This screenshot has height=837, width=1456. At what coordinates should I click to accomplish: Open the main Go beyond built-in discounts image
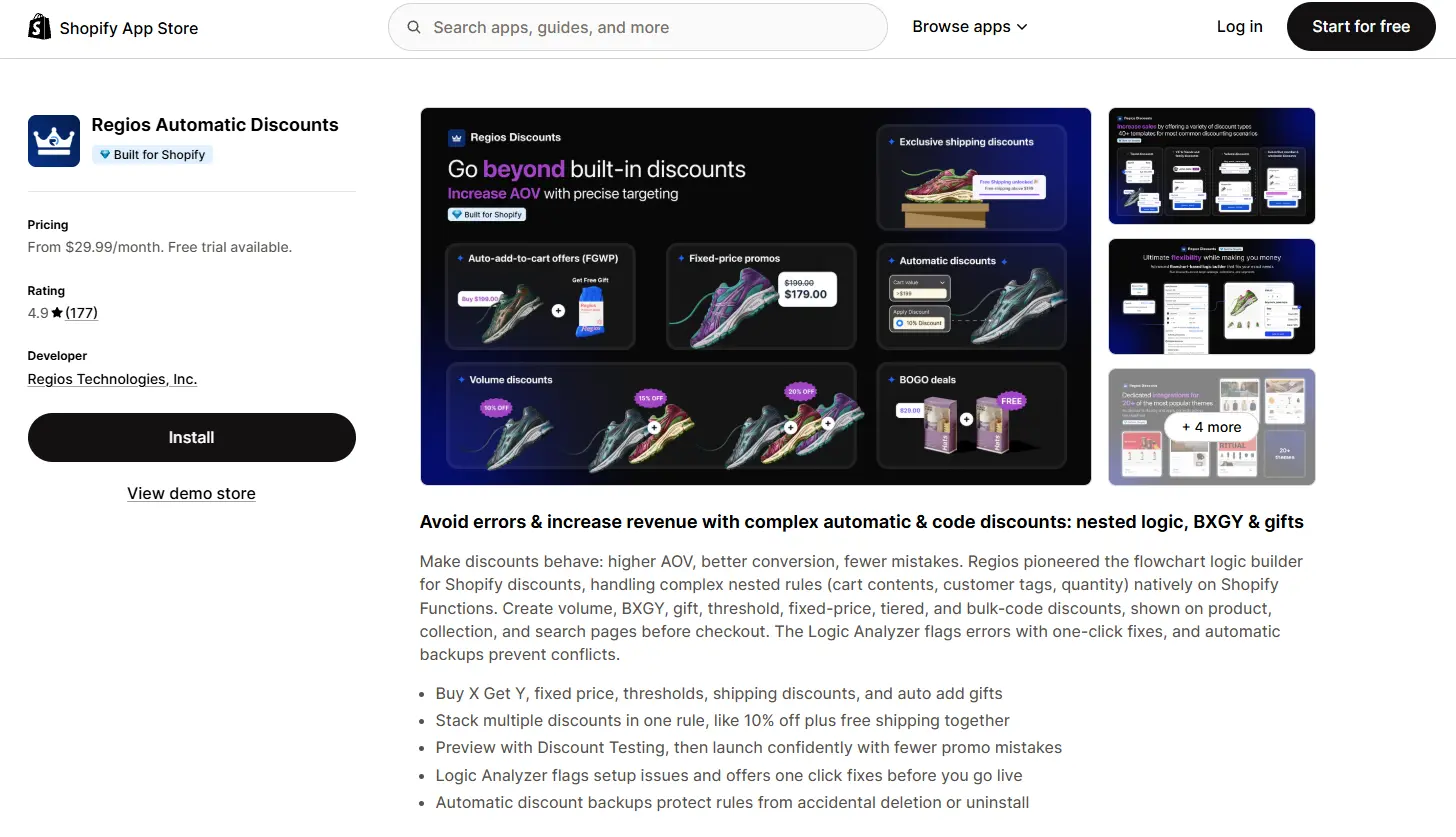[756, 296]
